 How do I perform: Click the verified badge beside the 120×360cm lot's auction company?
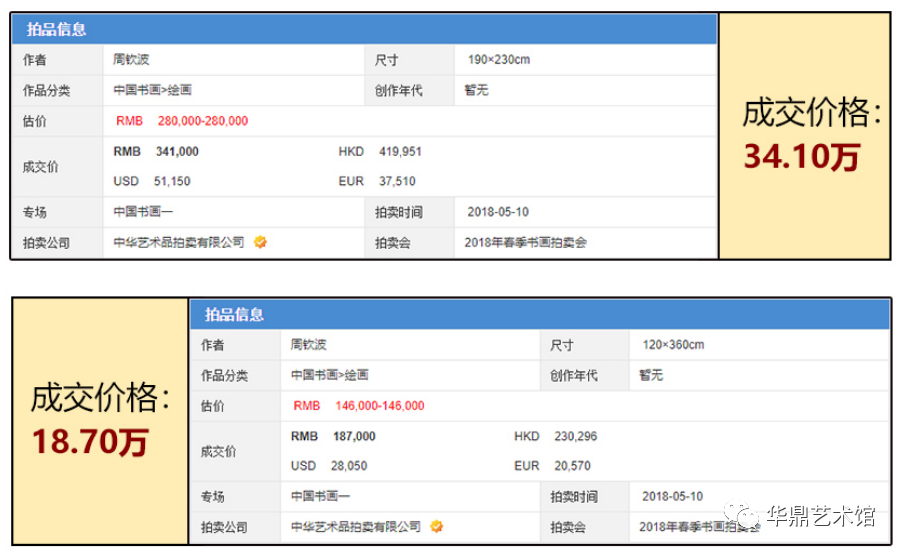point(436,526)
